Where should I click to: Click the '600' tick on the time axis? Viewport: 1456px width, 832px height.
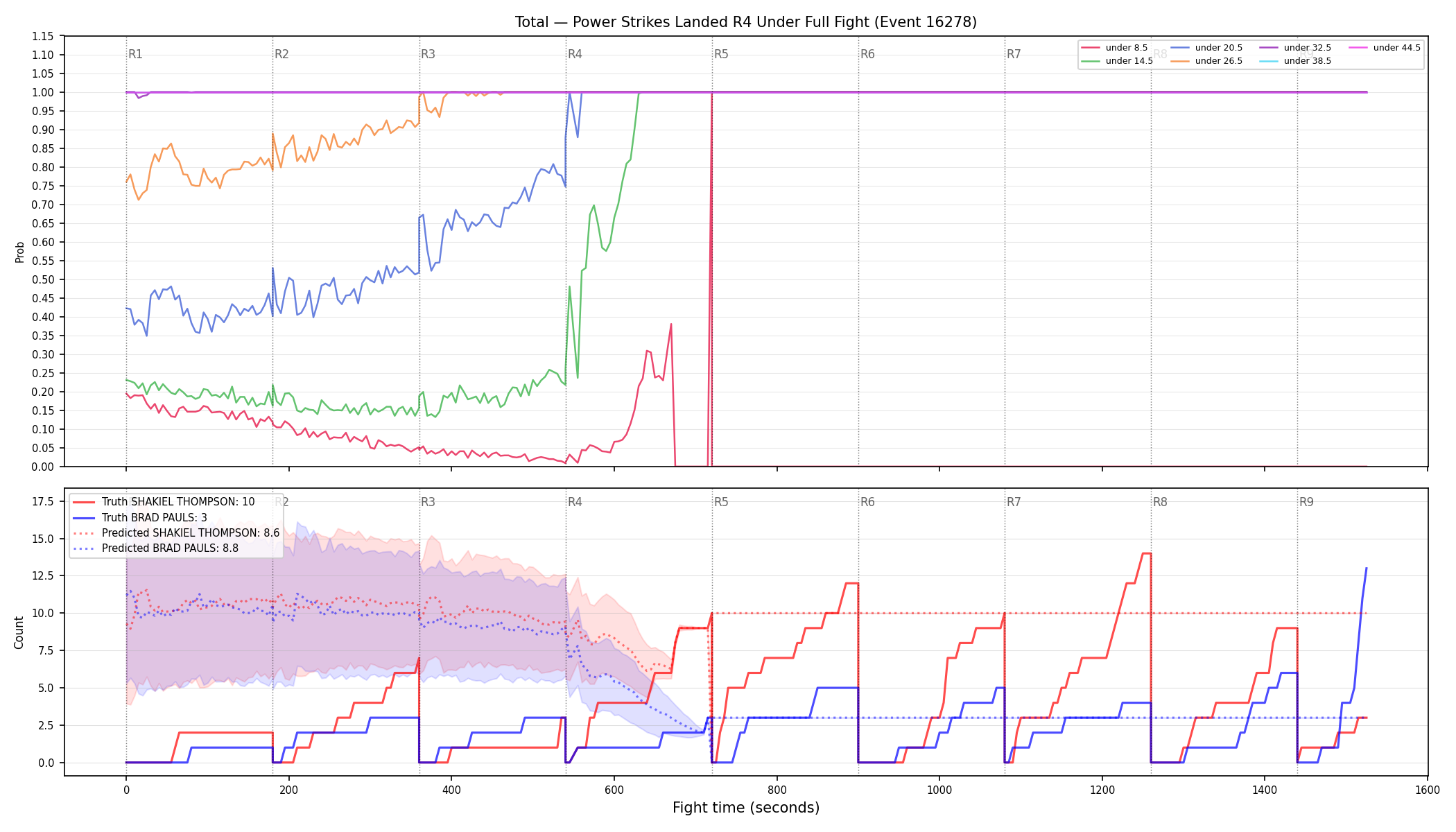(614, 790)
